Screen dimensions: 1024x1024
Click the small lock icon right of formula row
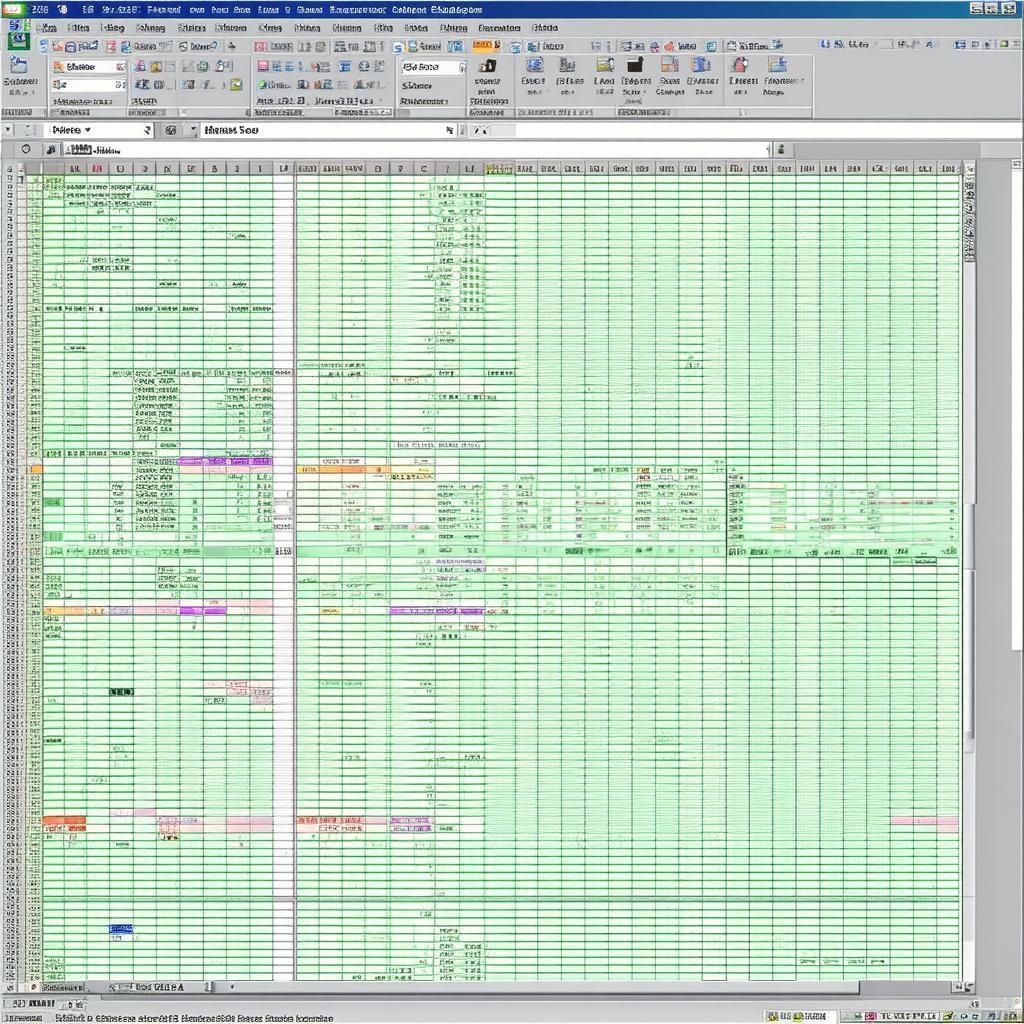[781, 150]
